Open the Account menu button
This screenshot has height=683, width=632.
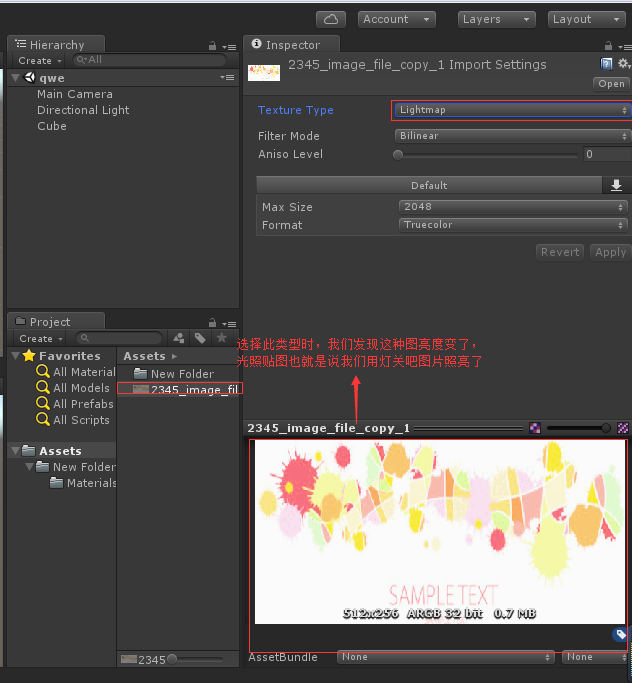(397, 19)
